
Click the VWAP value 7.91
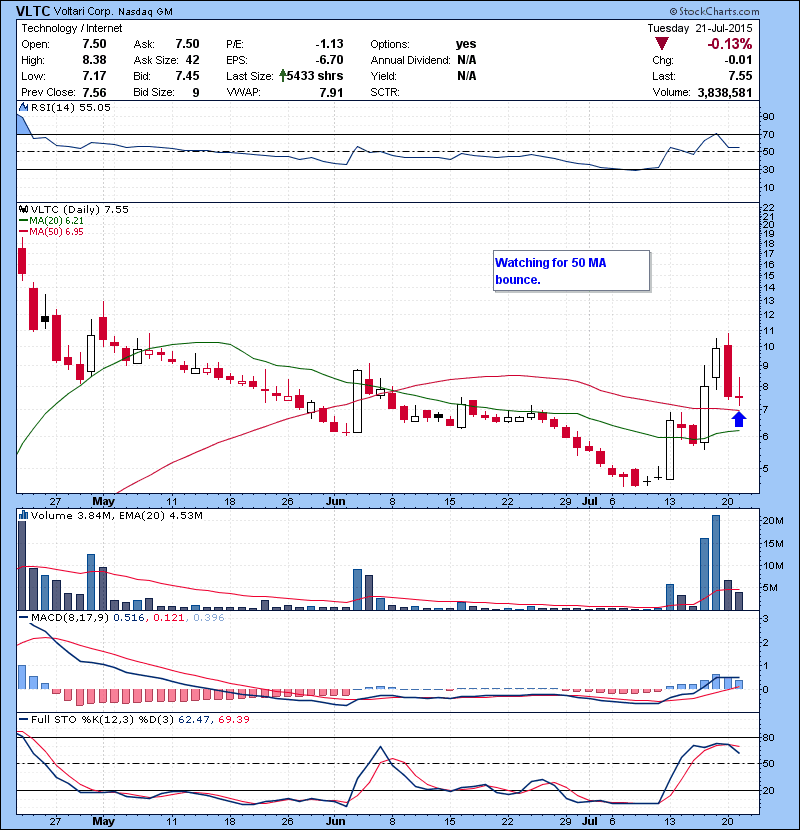[x=331, y=92]
